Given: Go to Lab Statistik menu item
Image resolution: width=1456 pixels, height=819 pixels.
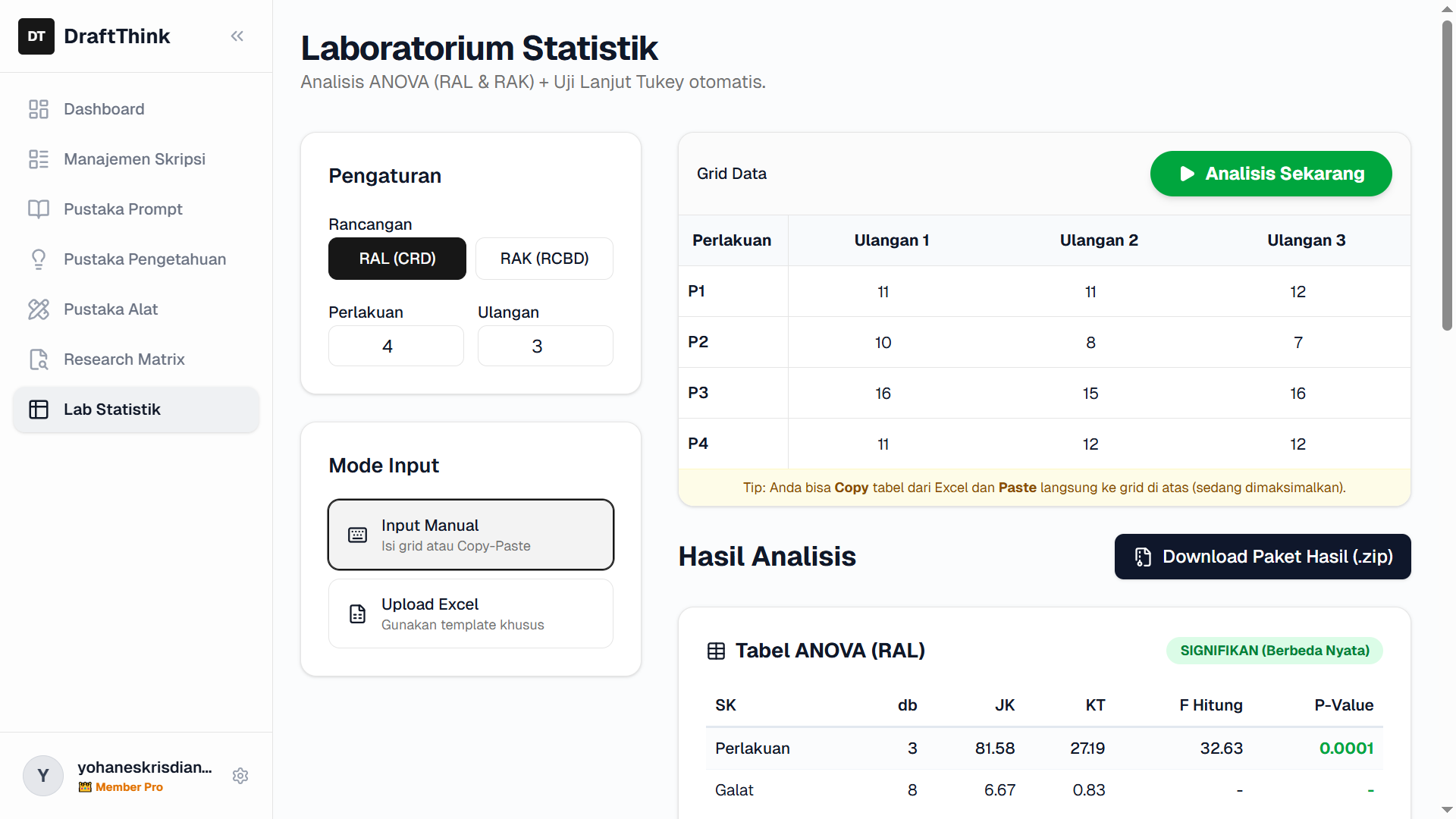Looking at the screenshot, I should (136, 409).
